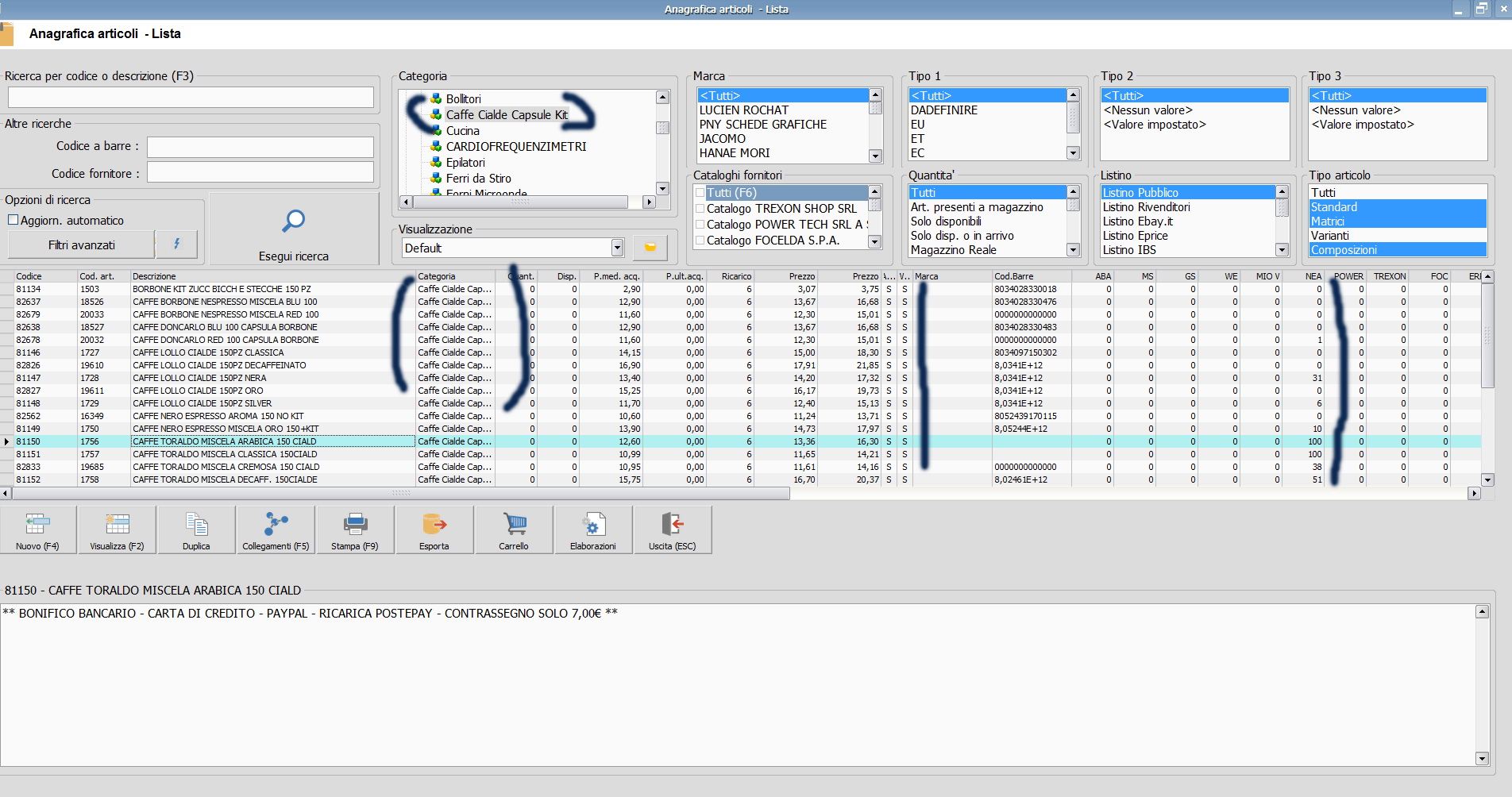Select DADEFINIRE in the Tipo 1 list
The width and height of the screenshot is (1512, 797).
(987, 110)
